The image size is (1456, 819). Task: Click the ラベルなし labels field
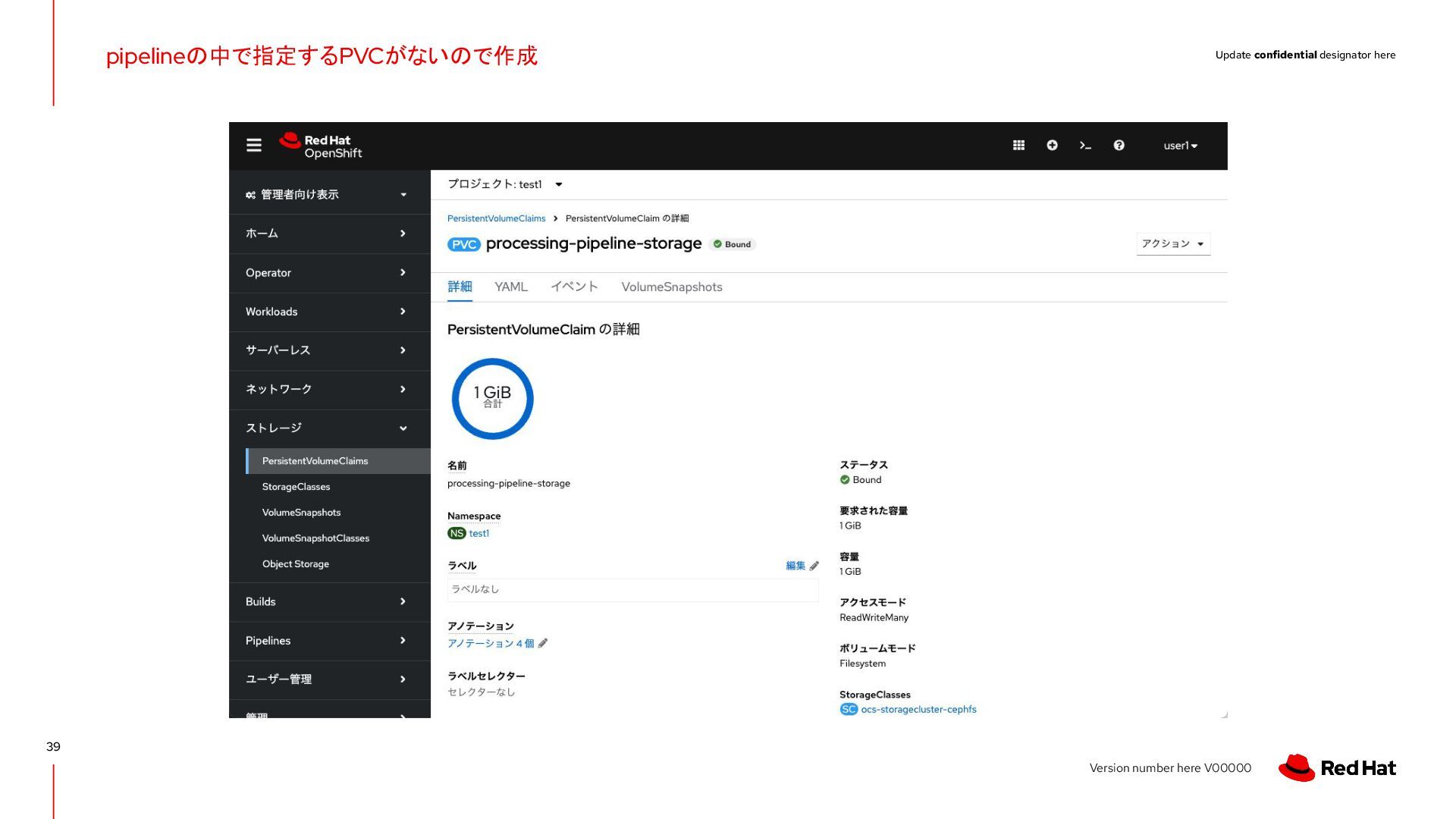(x=632, y=590)
